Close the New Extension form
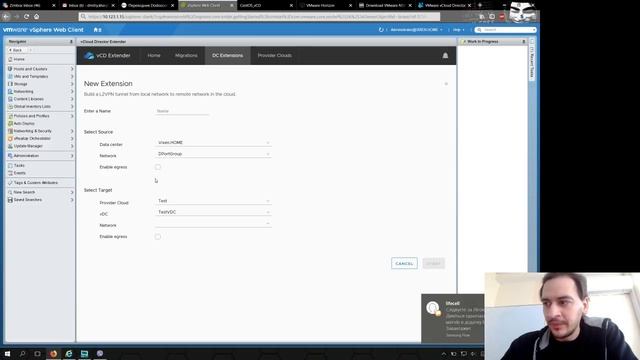Image resolution: width=640 pixels, height=360 pixels. [446, 84]
